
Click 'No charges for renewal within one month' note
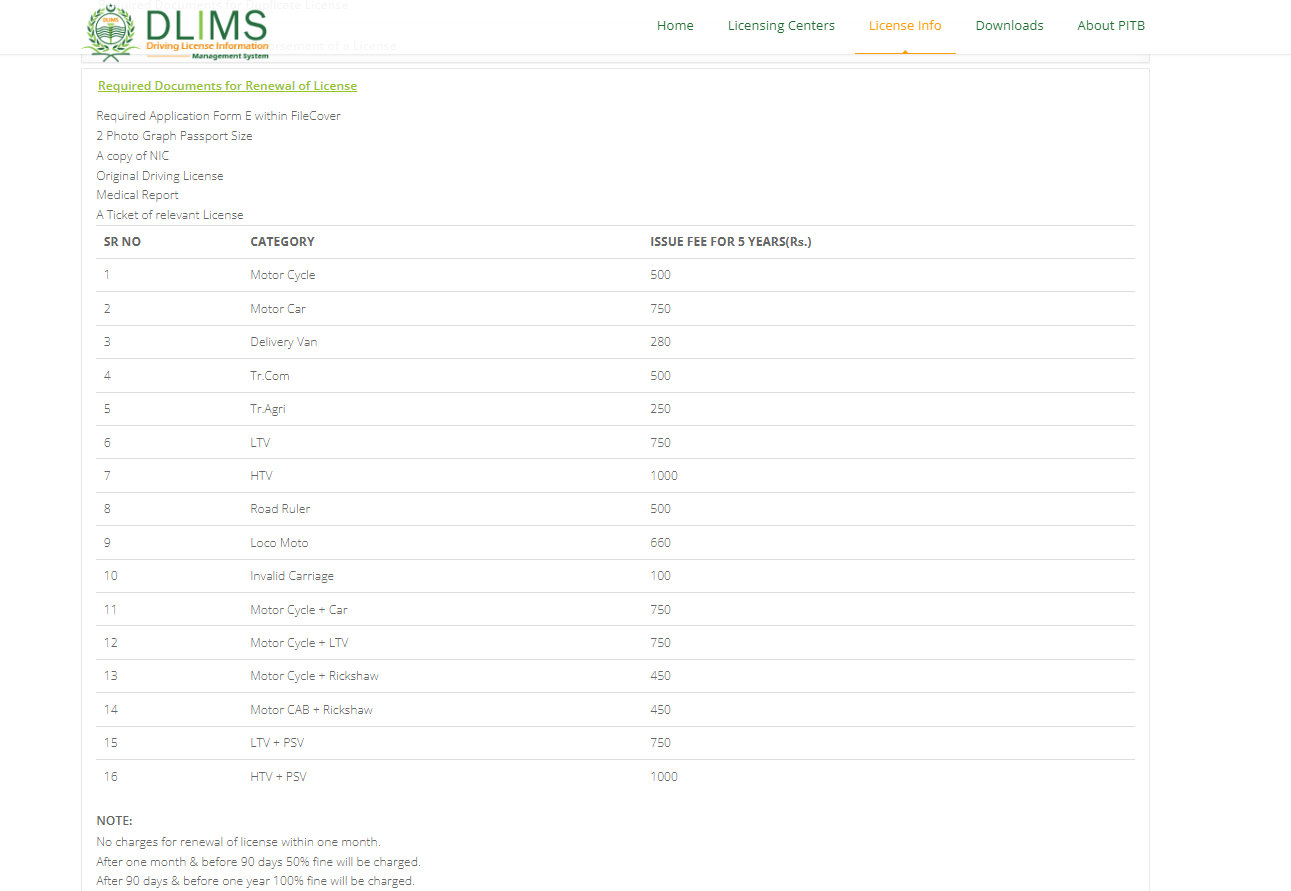coord(238,842)
